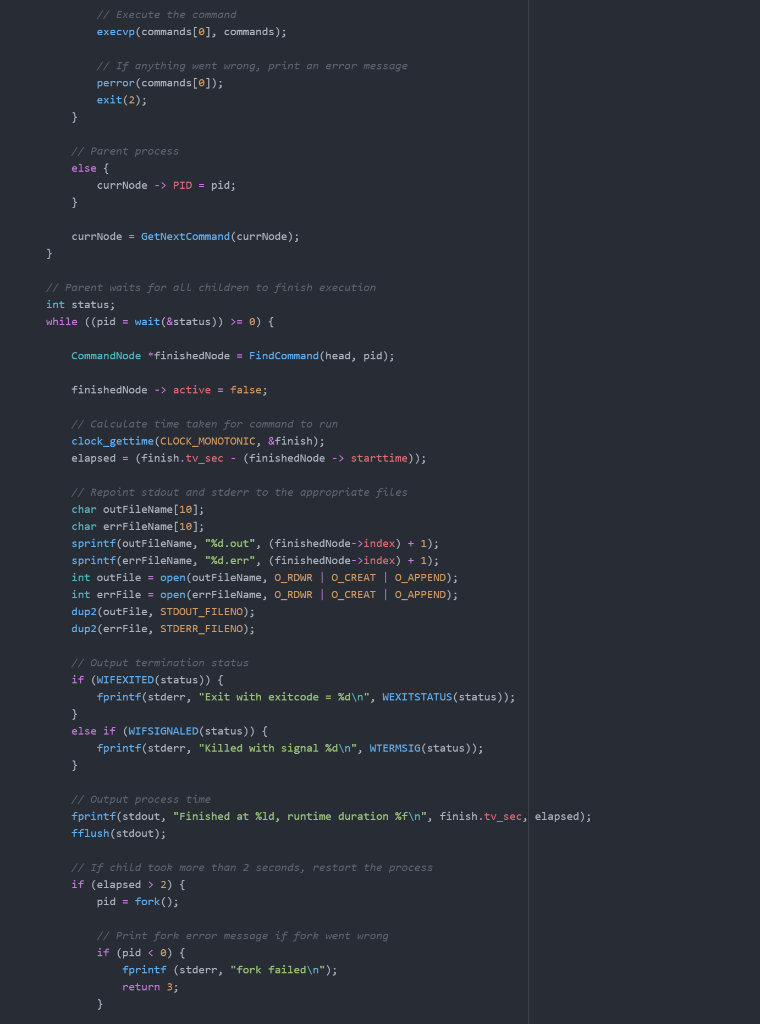Click the '// Calculate time taken' comment
760x1024 pixels.
(204, 424)
